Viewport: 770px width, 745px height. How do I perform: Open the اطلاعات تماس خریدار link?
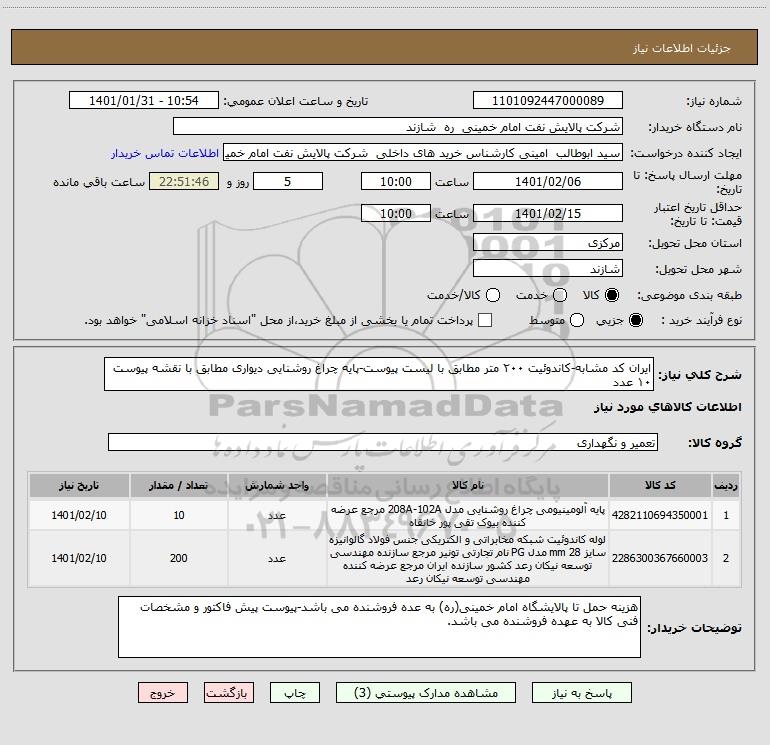tap(165, 153)
